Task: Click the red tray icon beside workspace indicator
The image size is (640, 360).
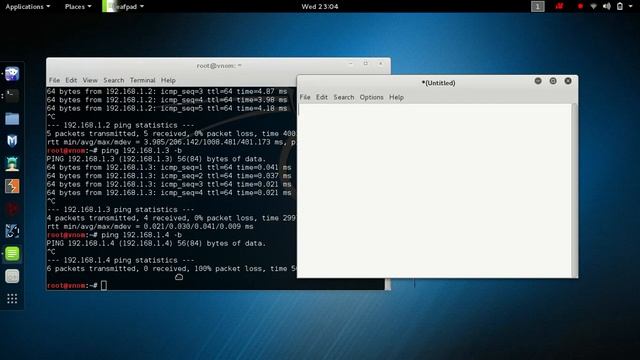Action: [559, 7]
